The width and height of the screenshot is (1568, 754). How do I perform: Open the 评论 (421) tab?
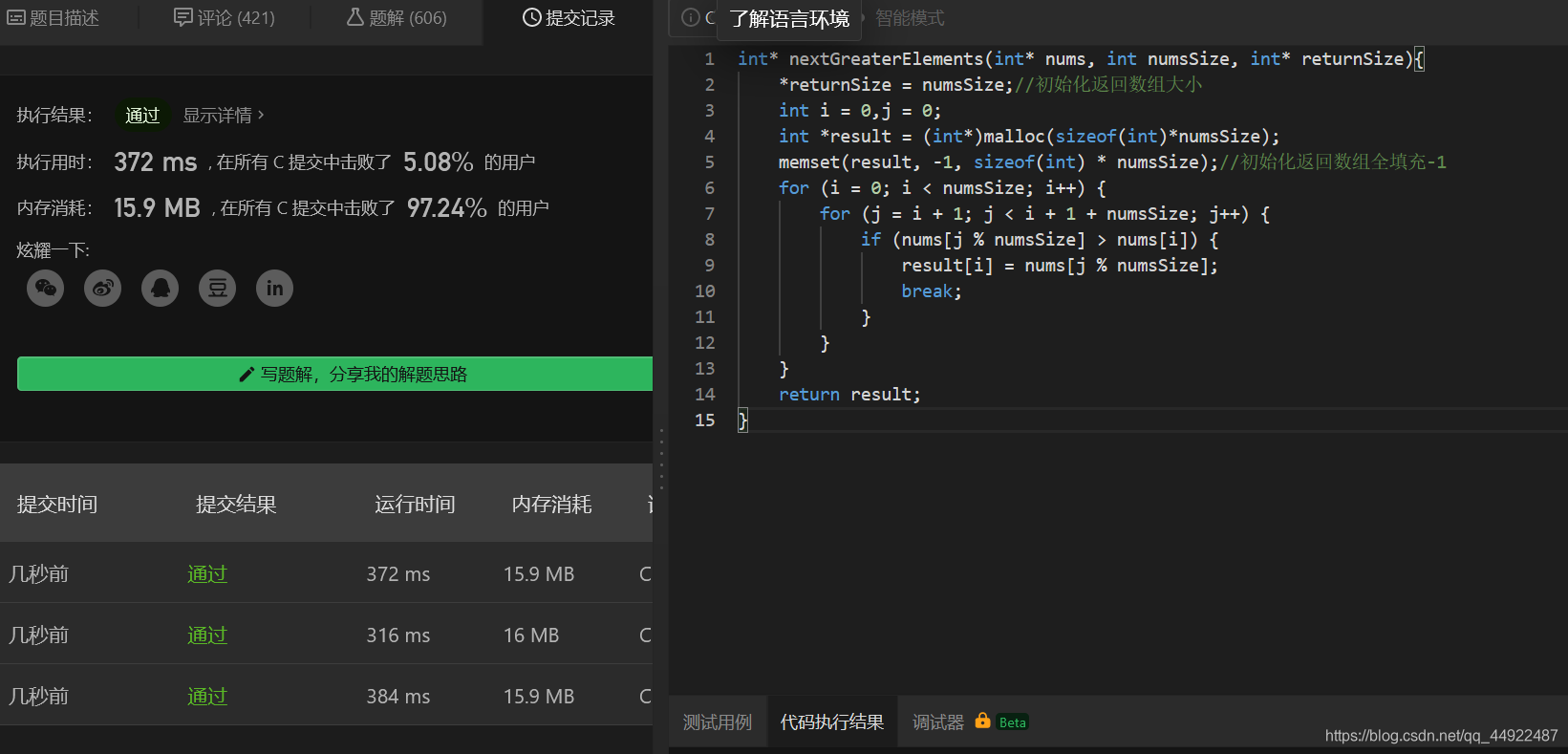pyautogui.click(x=225, y=17)
